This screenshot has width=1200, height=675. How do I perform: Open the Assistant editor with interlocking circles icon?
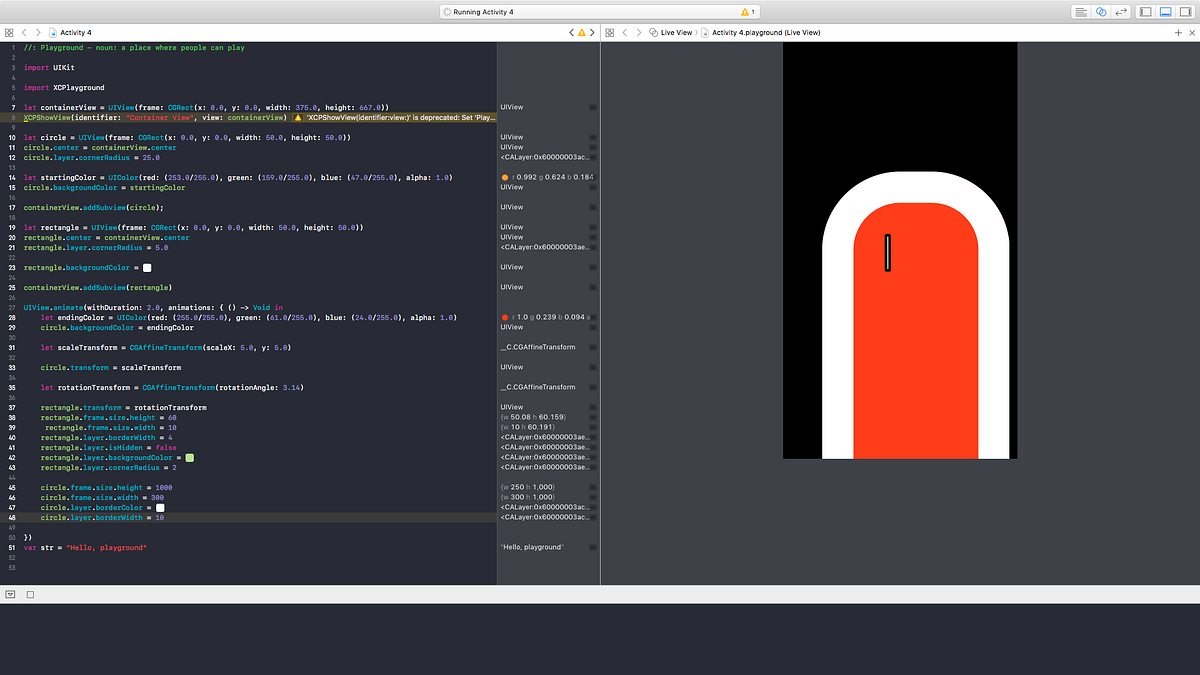(x=1101, y=11)
